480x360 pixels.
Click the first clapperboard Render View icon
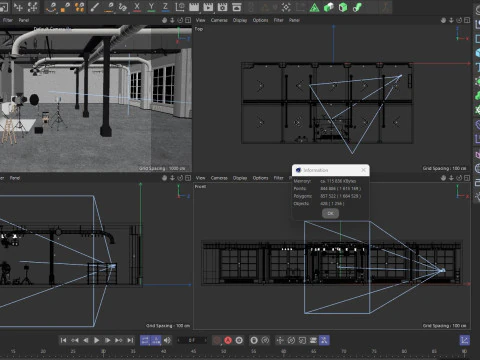point(194,7)
